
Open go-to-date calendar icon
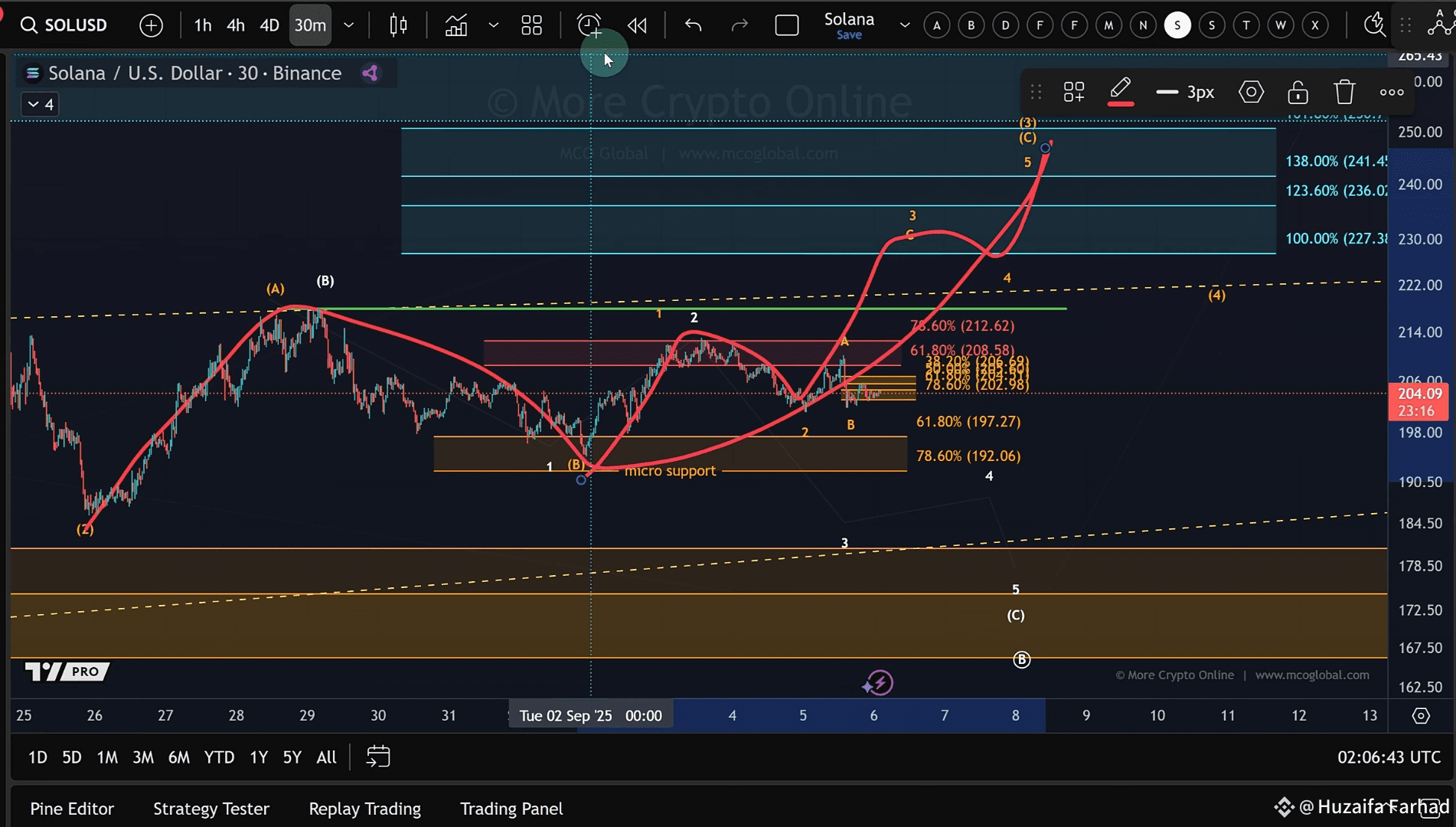point(378,757)
